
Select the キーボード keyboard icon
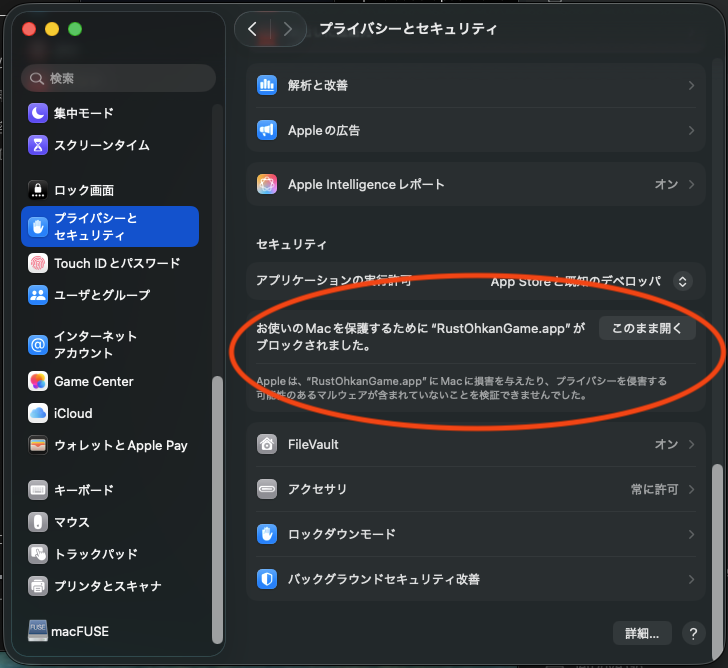point(38,490)
